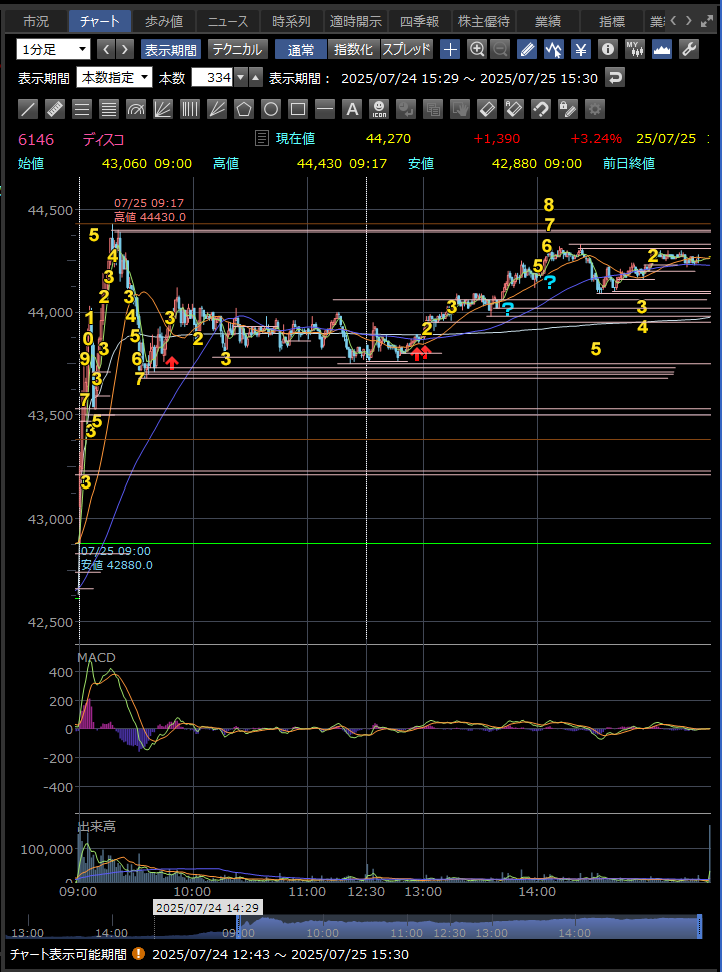Click the orange warning icon by チャート表示可能期間
Image resolution: width=722 pixels, height=972 pixels.
click(138, 953)
